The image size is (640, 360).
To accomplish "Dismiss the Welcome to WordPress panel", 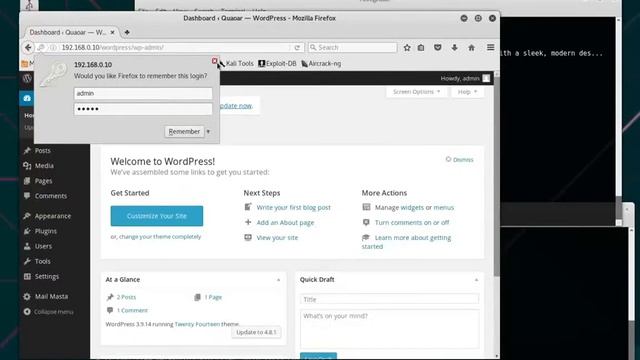I will 460,160.
